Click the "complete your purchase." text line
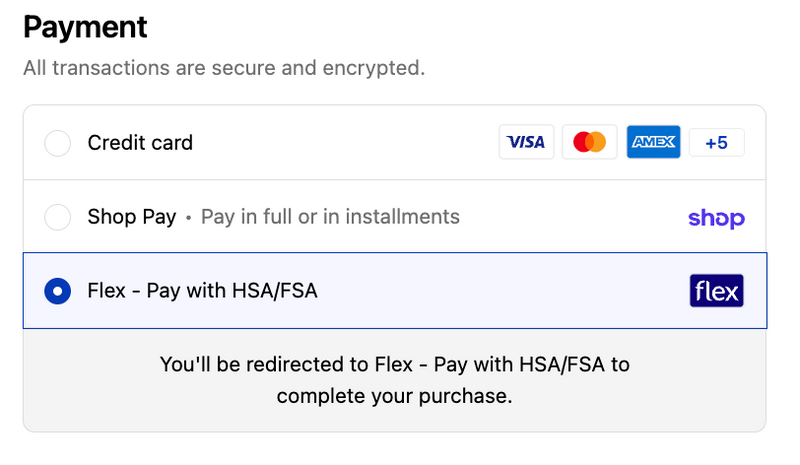Image resolution: width=800 pixels, height=465 pixels. [394, 396]
